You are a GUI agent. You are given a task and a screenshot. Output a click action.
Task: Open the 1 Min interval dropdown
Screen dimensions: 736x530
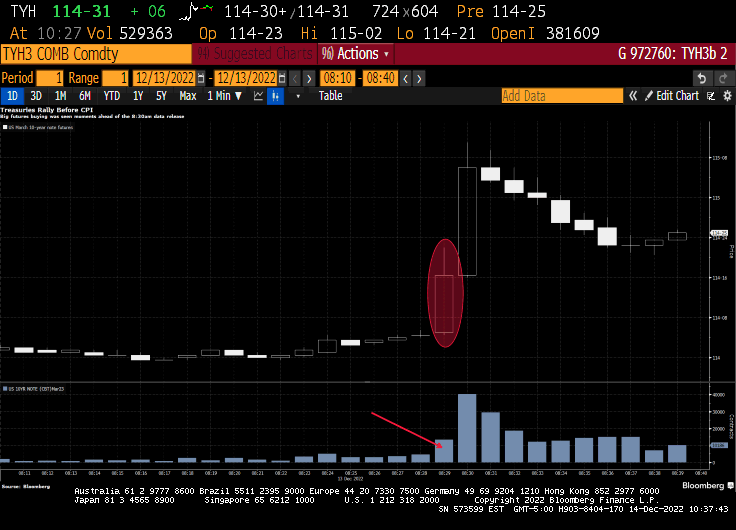[x=224, y=96]
